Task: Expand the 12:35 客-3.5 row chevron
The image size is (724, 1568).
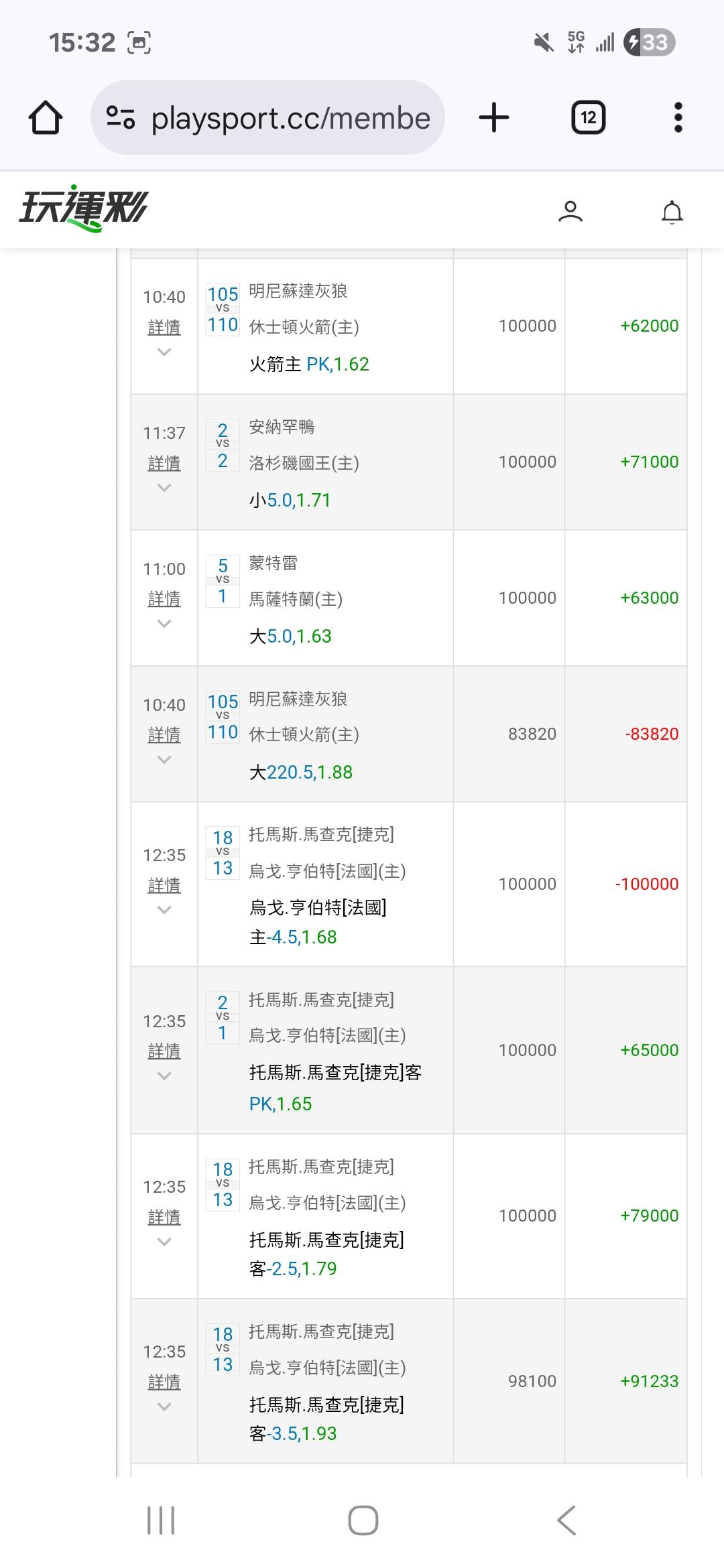Action: click(x=164, y=1408)
